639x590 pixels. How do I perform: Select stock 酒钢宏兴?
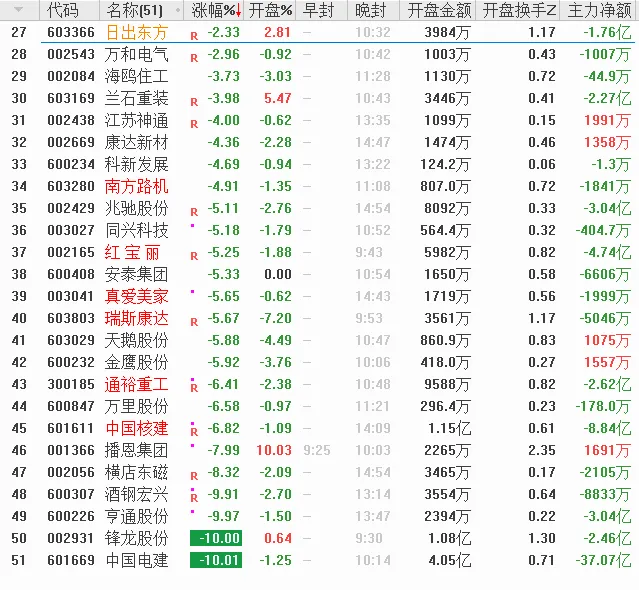click(137, 494)
